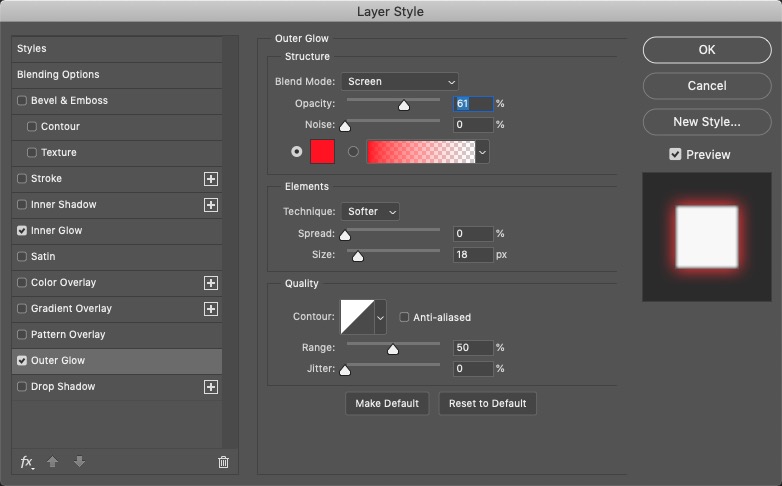Open the Contour picker dropdown arrow
This screenshot has width=782, height=486.
click(379, 318)
